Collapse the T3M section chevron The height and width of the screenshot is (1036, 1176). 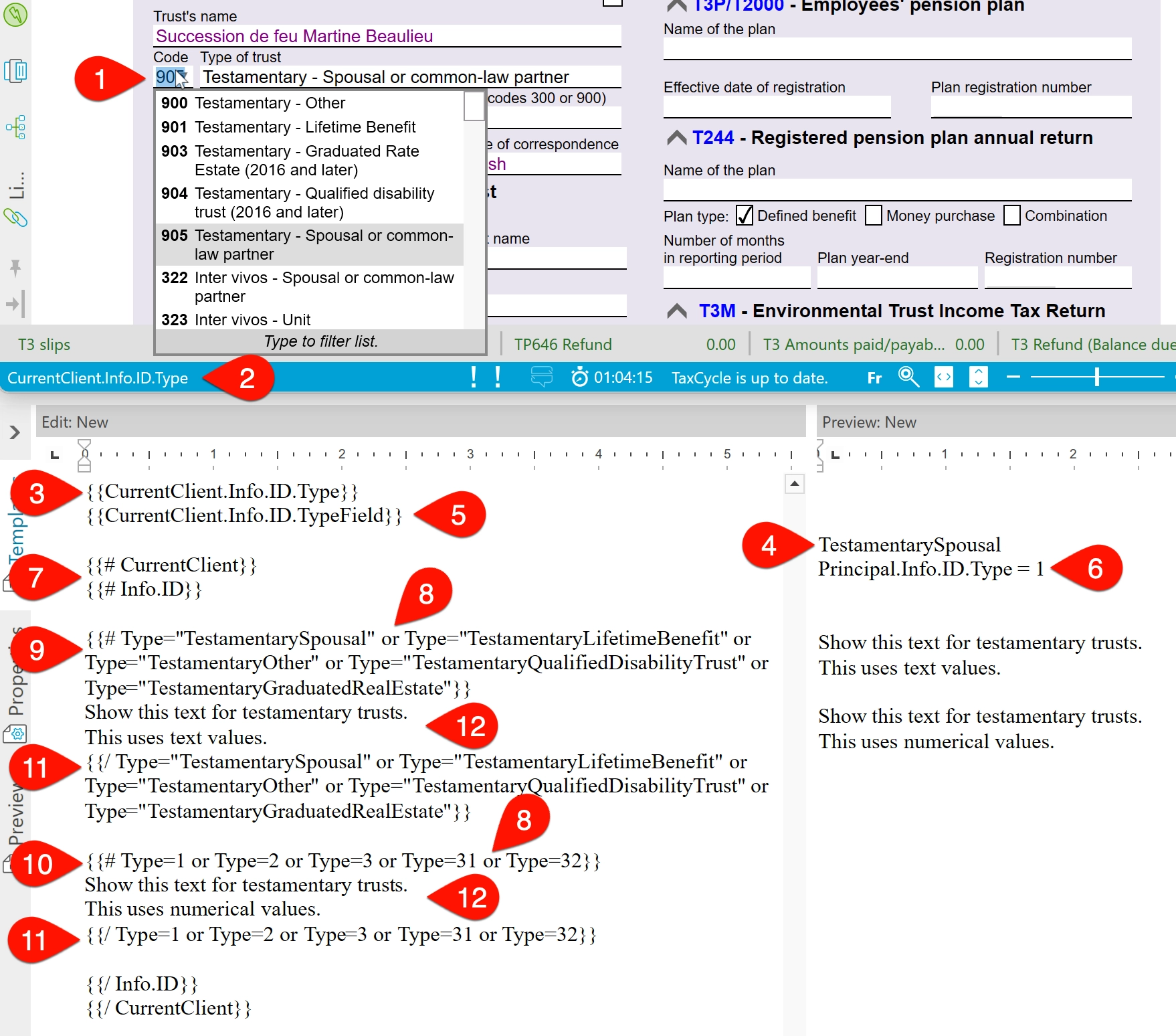coord(677,311)
